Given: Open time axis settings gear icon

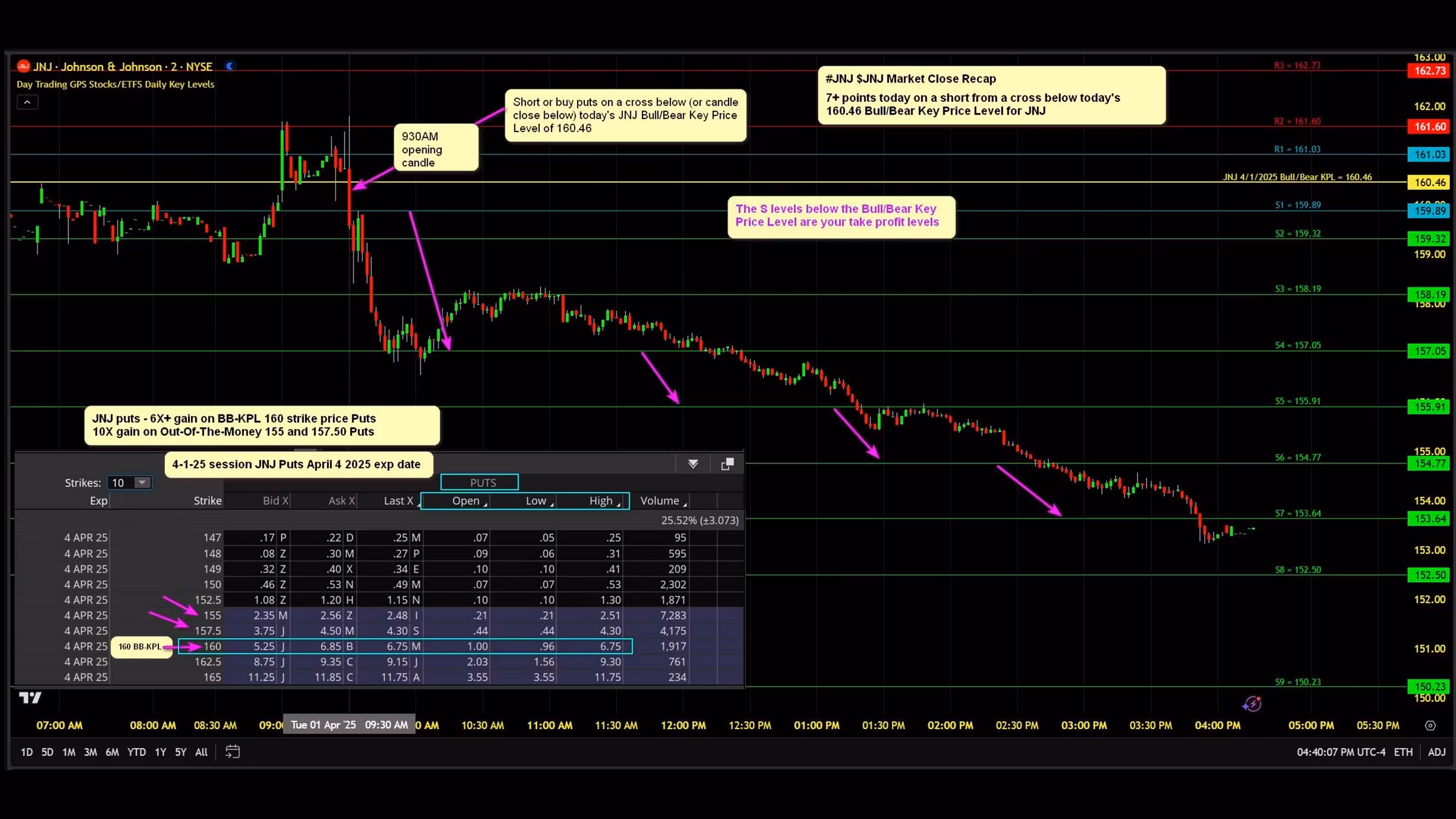Looking at the screenshot, I should tap(1430, 726).
